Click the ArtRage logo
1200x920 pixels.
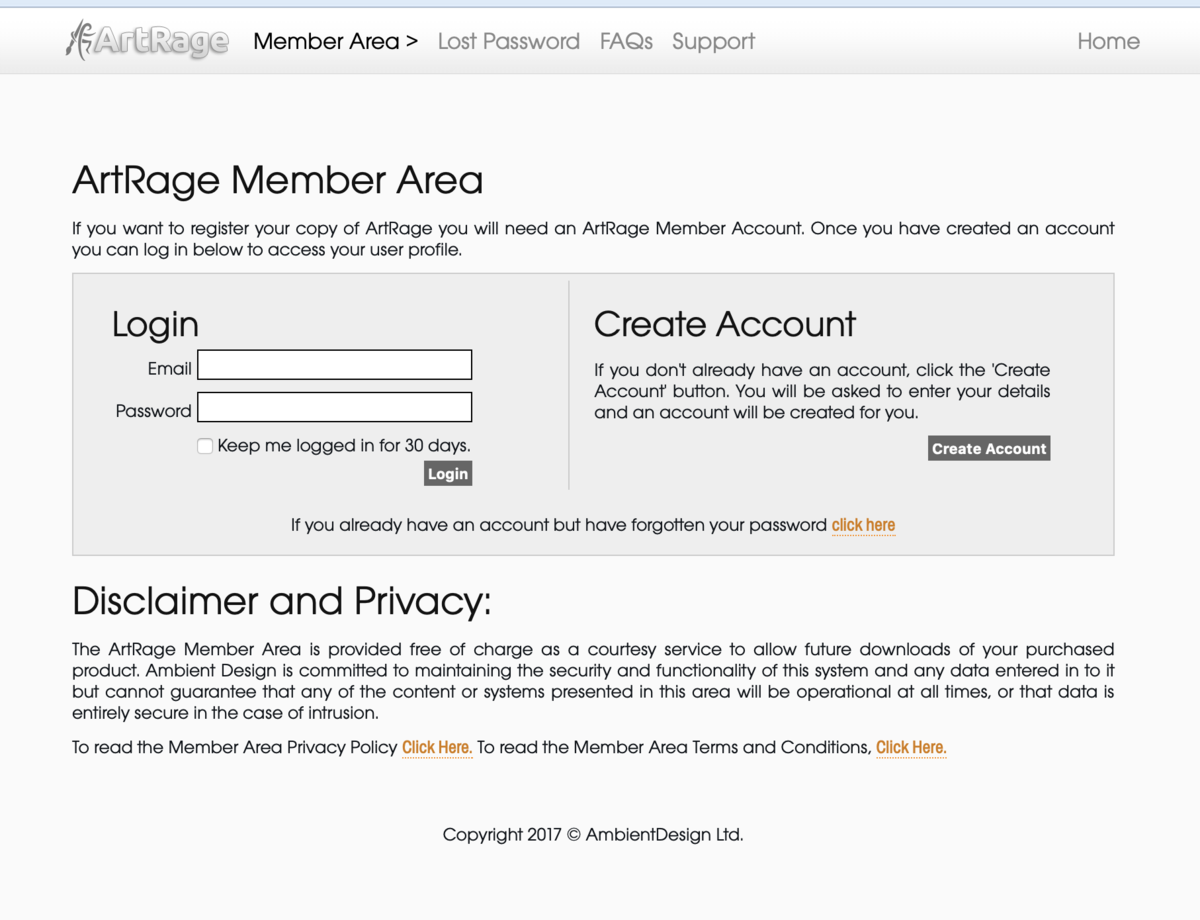pyautogui.click(x=147, y=41)
